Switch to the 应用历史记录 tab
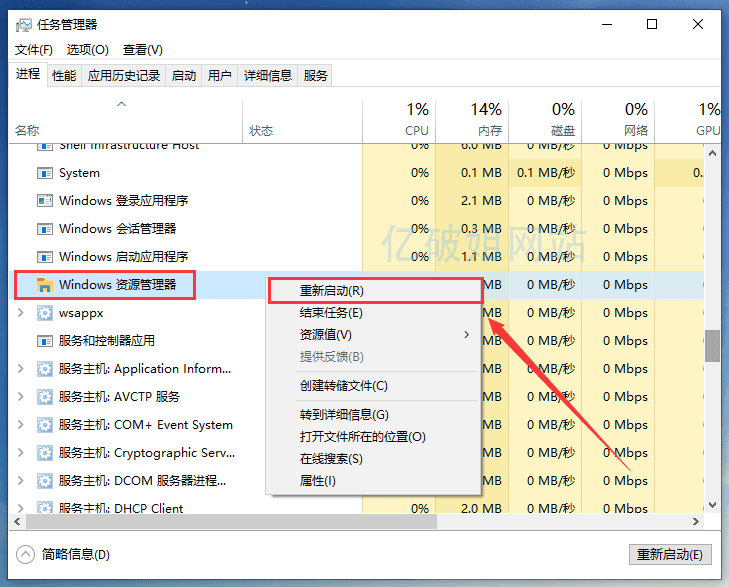 point(124,76)
